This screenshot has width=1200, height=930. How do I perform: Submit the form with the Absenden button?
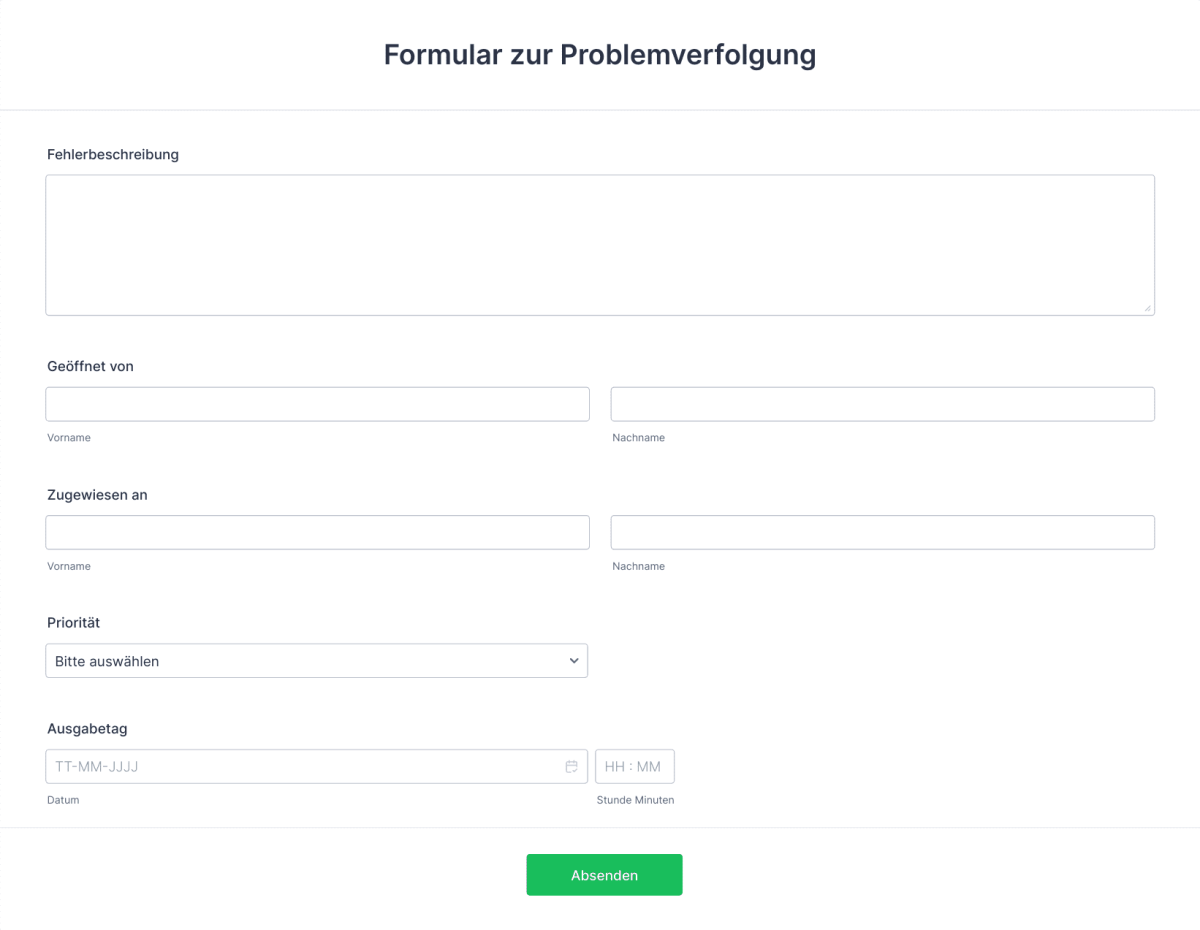pos(604,874)
